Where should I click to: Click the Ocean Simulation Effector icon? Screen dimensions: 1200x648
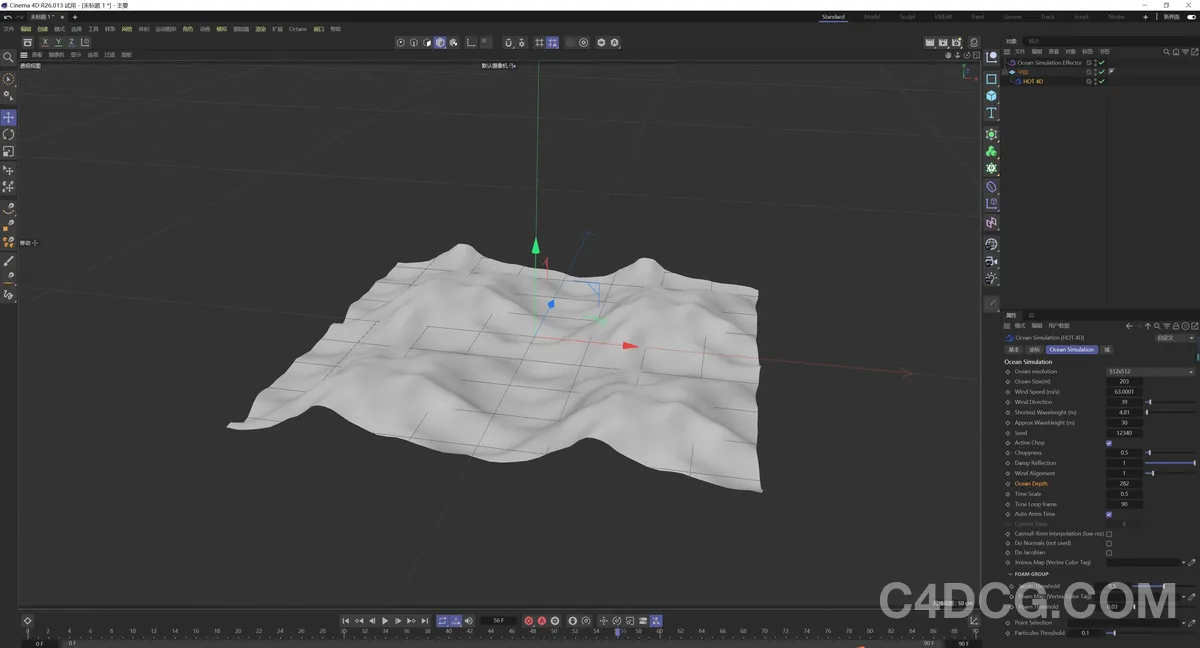pos(1013,62)
